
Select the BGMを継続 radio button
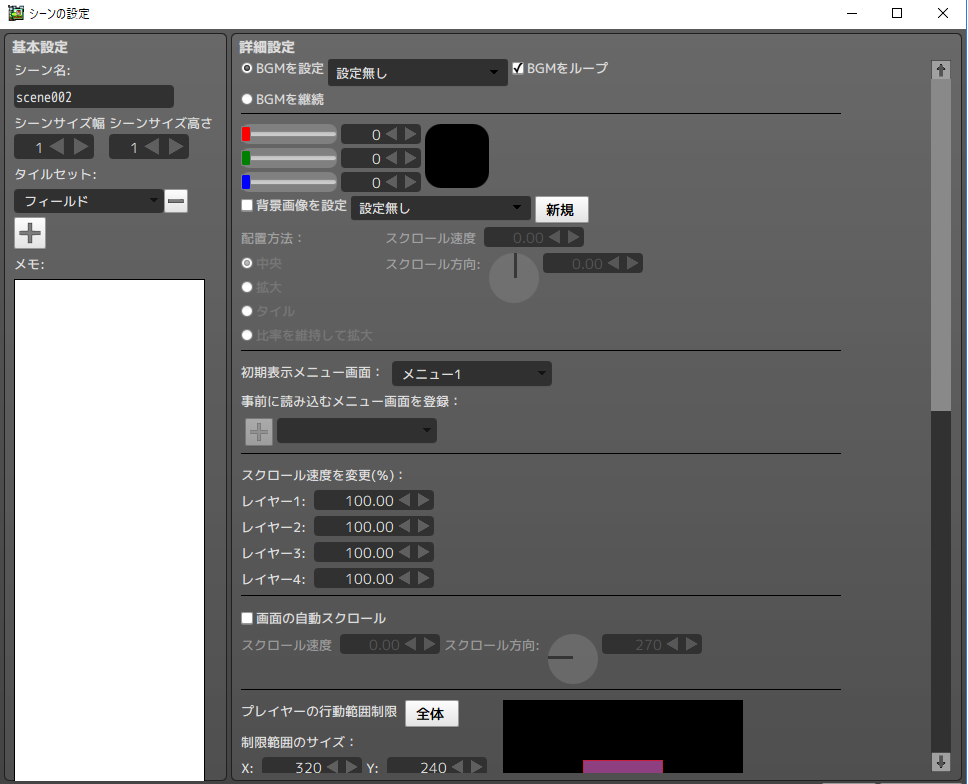(x=245, y=99)
